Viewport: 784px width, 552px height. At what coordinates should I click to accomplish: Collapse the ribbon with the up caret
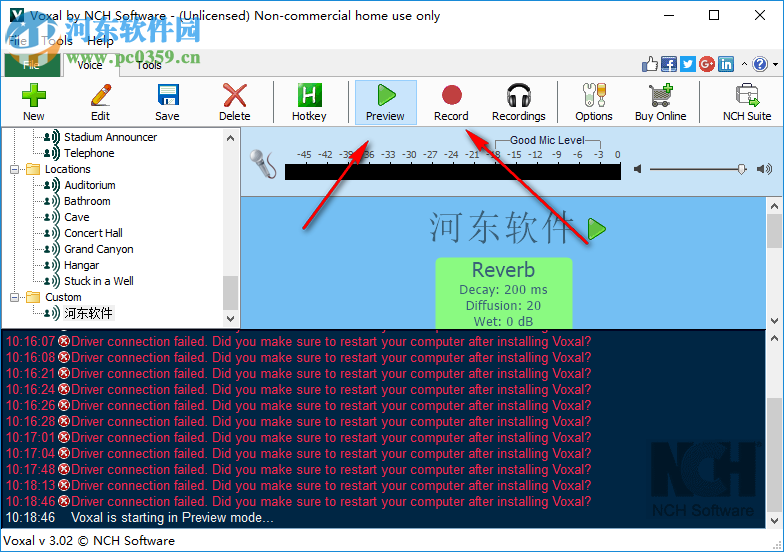click(744, 64)
